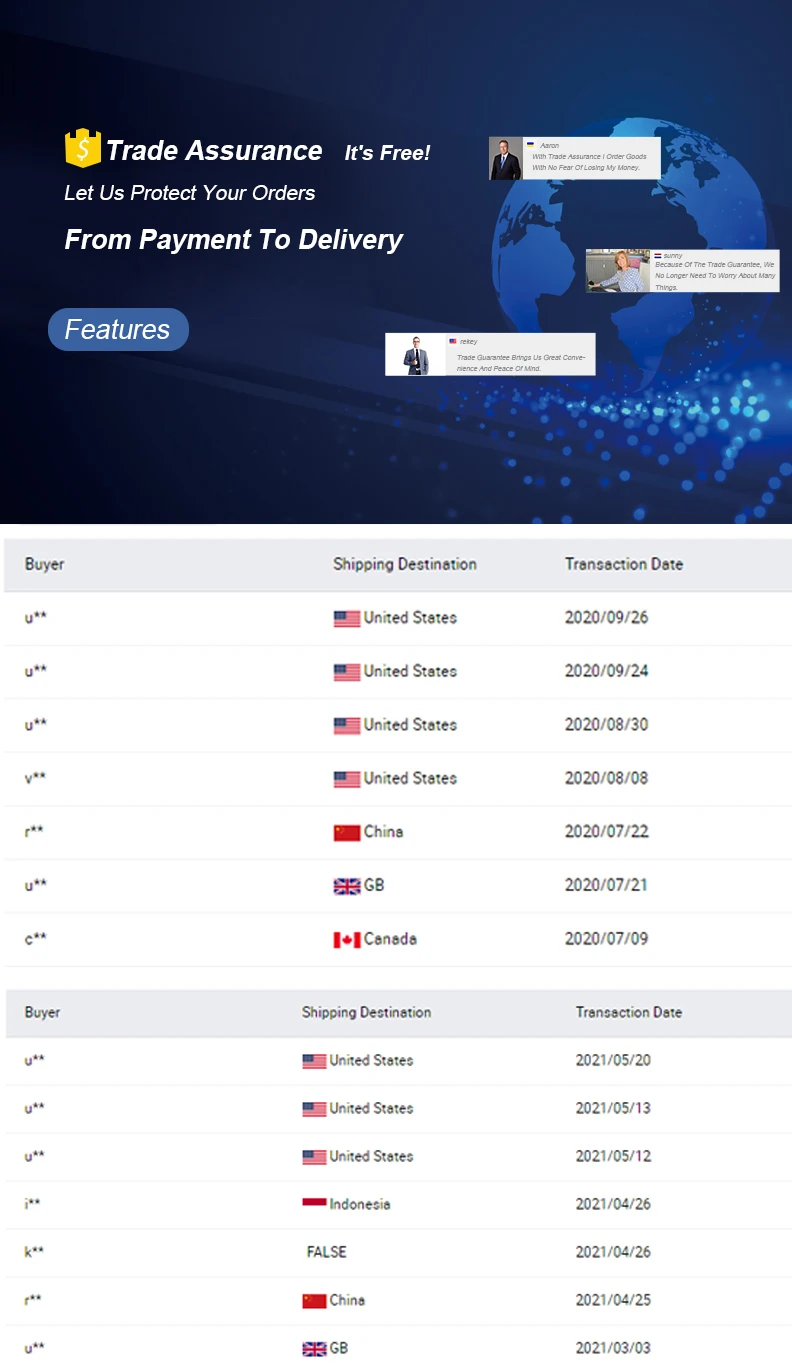Select the date 2021/05/20

click(614, 1060)
